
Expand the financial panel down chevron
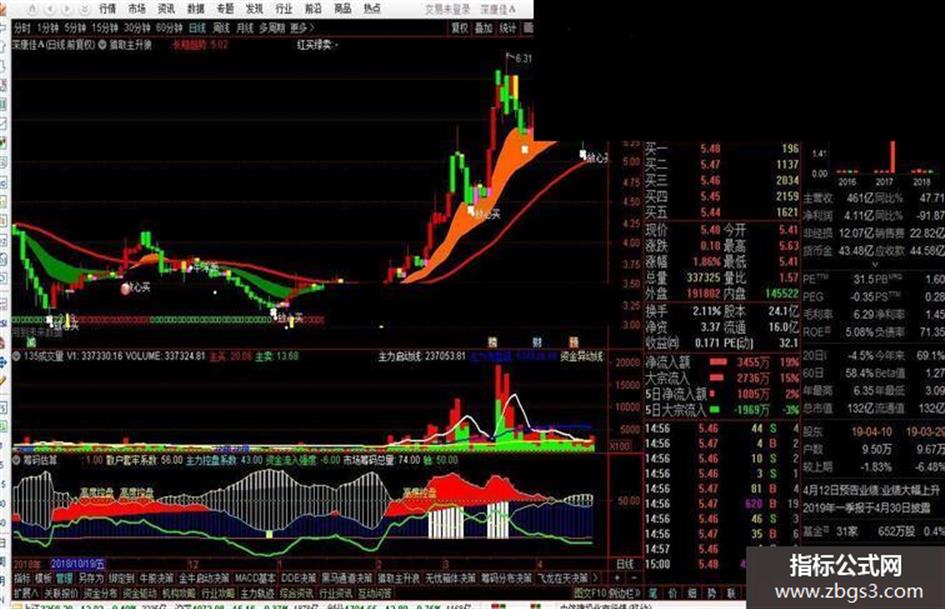[x=874, y=265]
